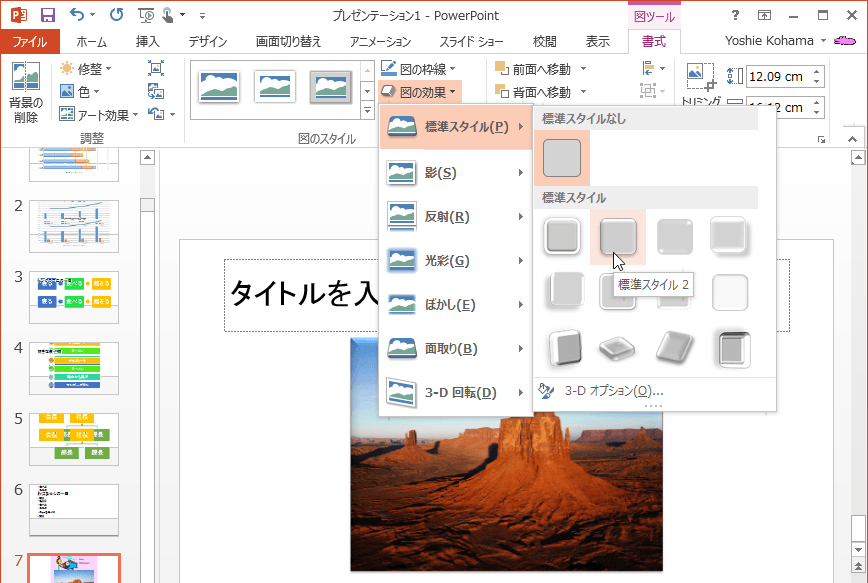Select slide 3 thumbnail
This screenshot has width=868, height=583.
click(x=74, y=297)
